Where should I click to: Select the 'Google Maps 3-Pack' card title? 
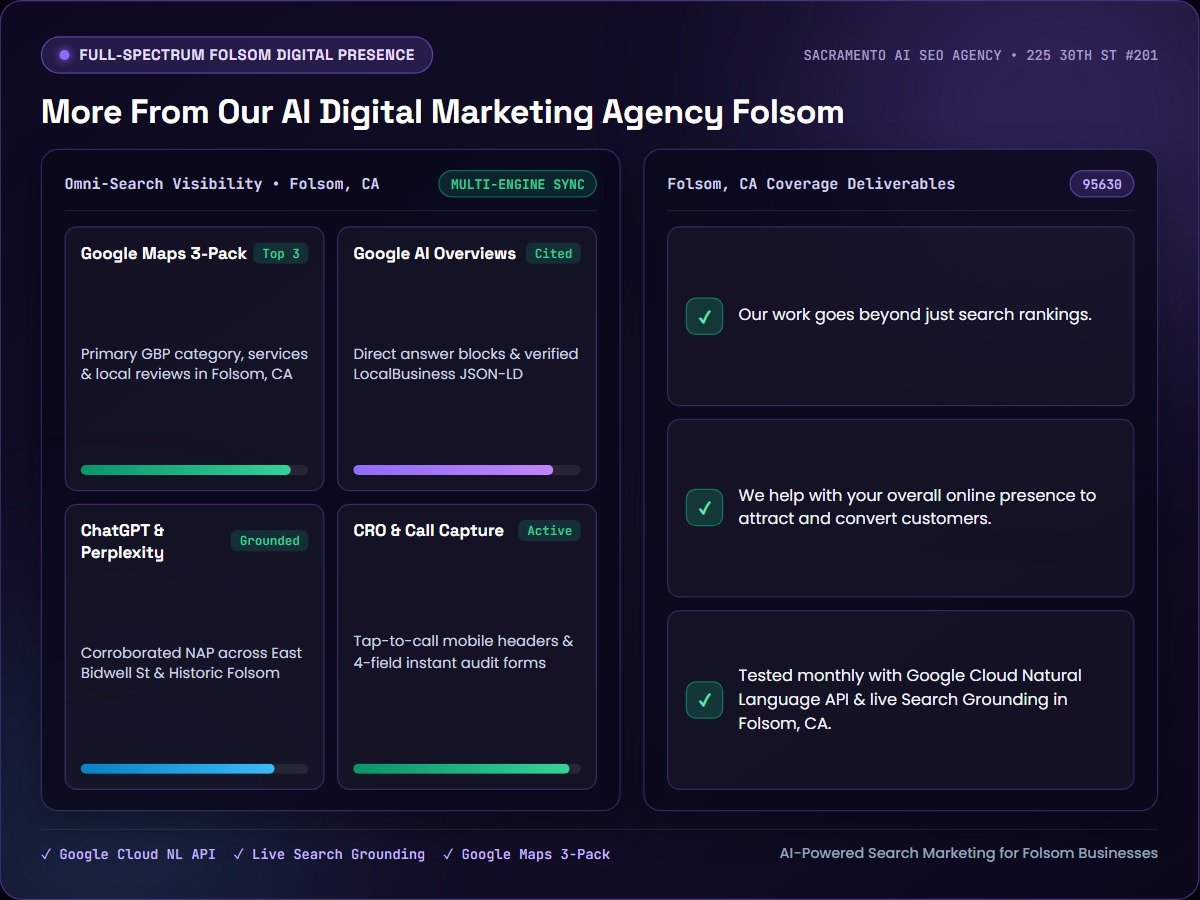coord(164,254)
